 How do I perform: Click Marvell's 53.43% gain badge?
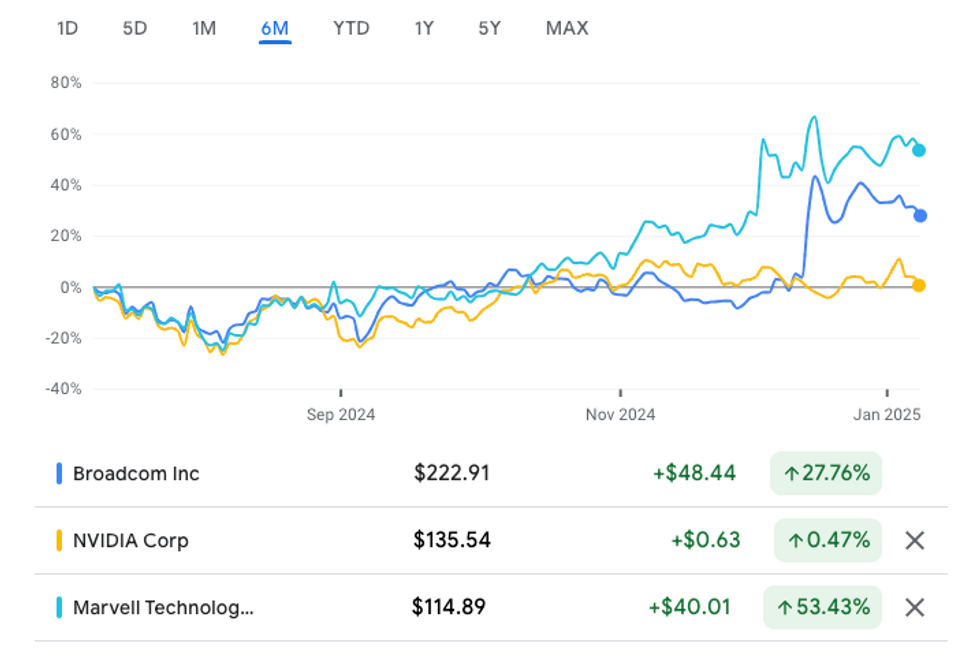(x=822, y=607)
